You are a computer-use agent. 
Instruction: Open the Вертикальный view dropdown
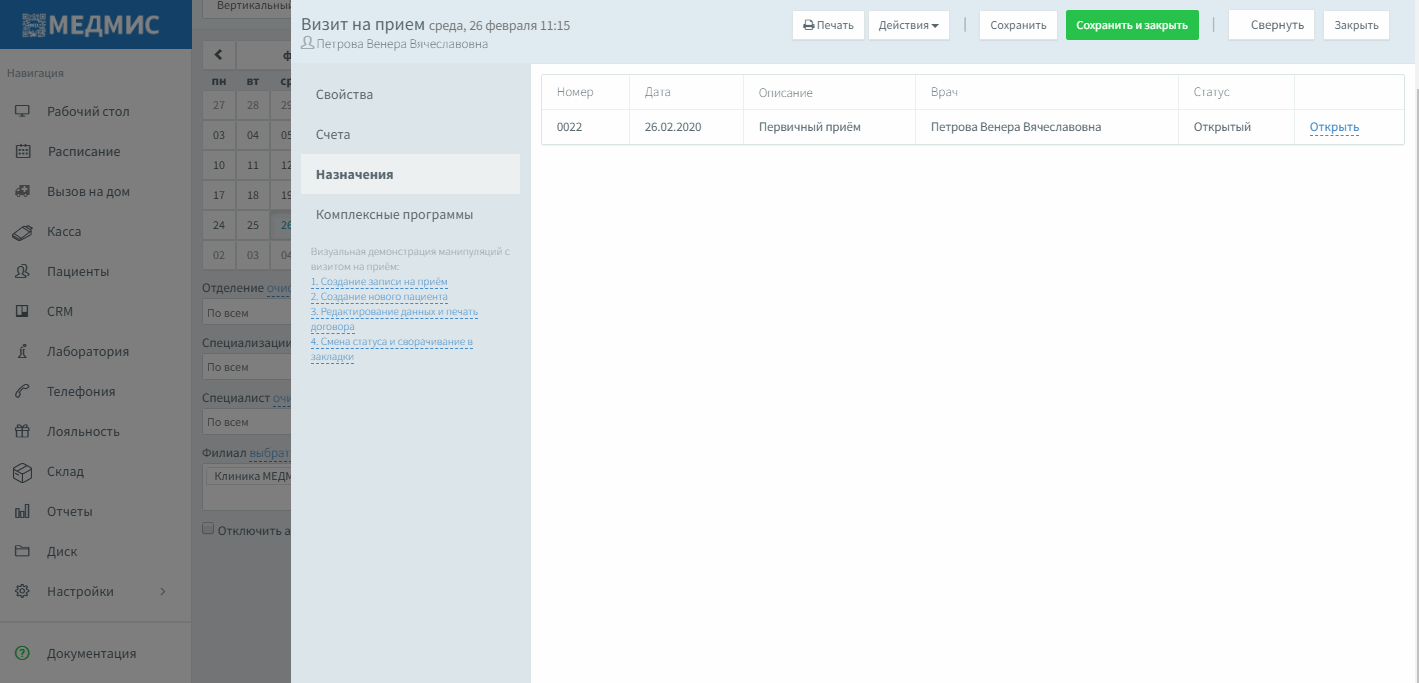(246, 7)
